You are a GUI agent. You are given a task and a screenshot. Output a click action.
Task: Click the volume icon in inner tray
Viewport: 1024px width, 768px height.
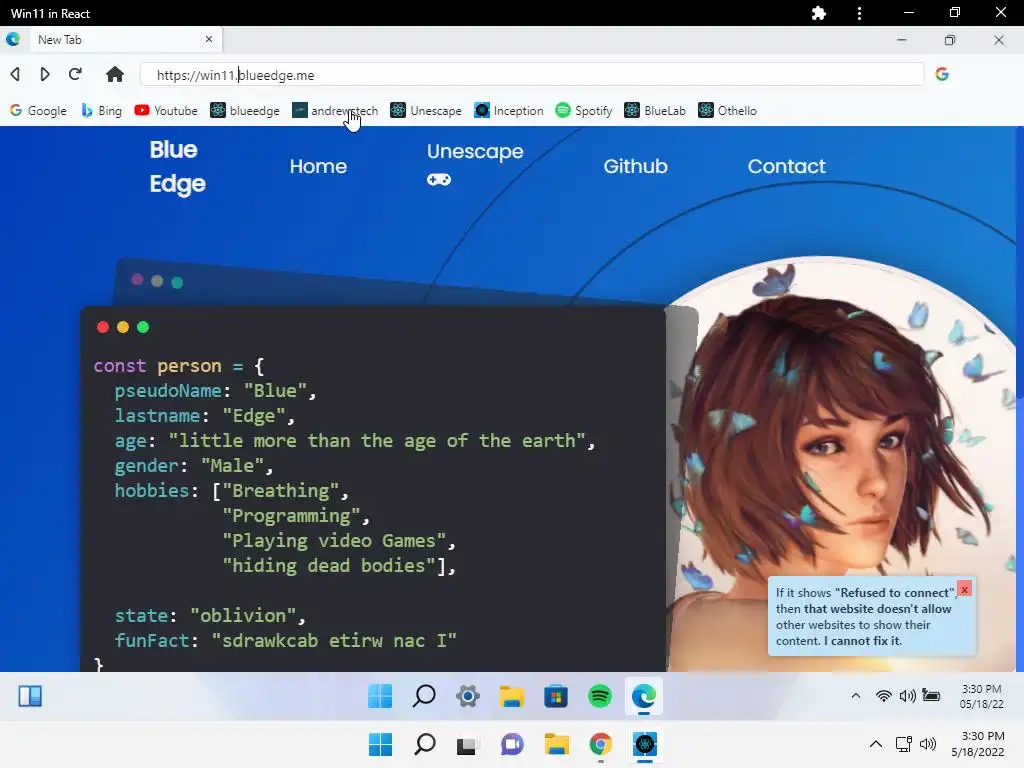coord(907,696)
